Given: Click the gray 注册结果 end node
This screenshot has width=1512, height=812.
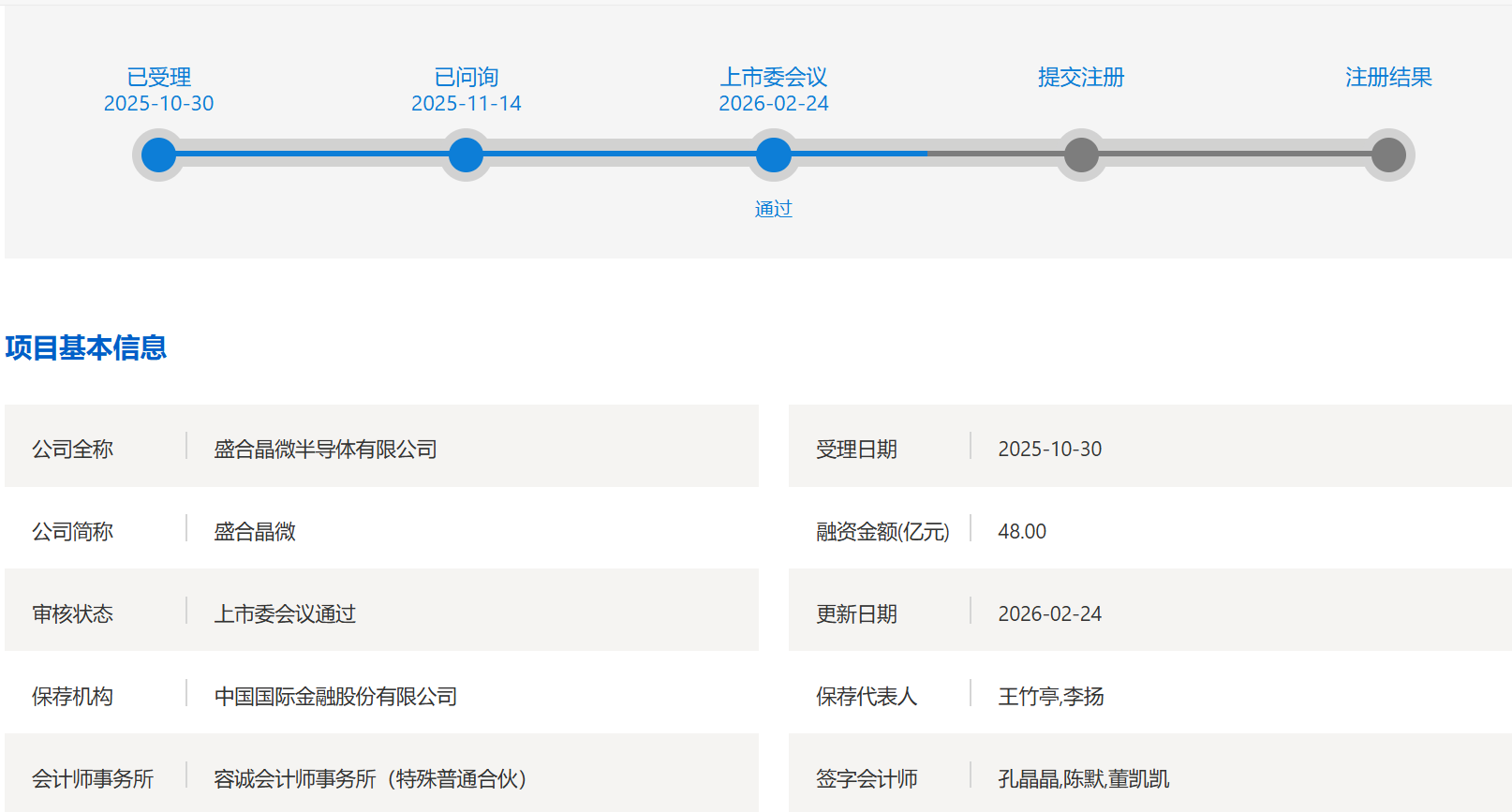Looking at the screenshot, I should coord(1388,155).
